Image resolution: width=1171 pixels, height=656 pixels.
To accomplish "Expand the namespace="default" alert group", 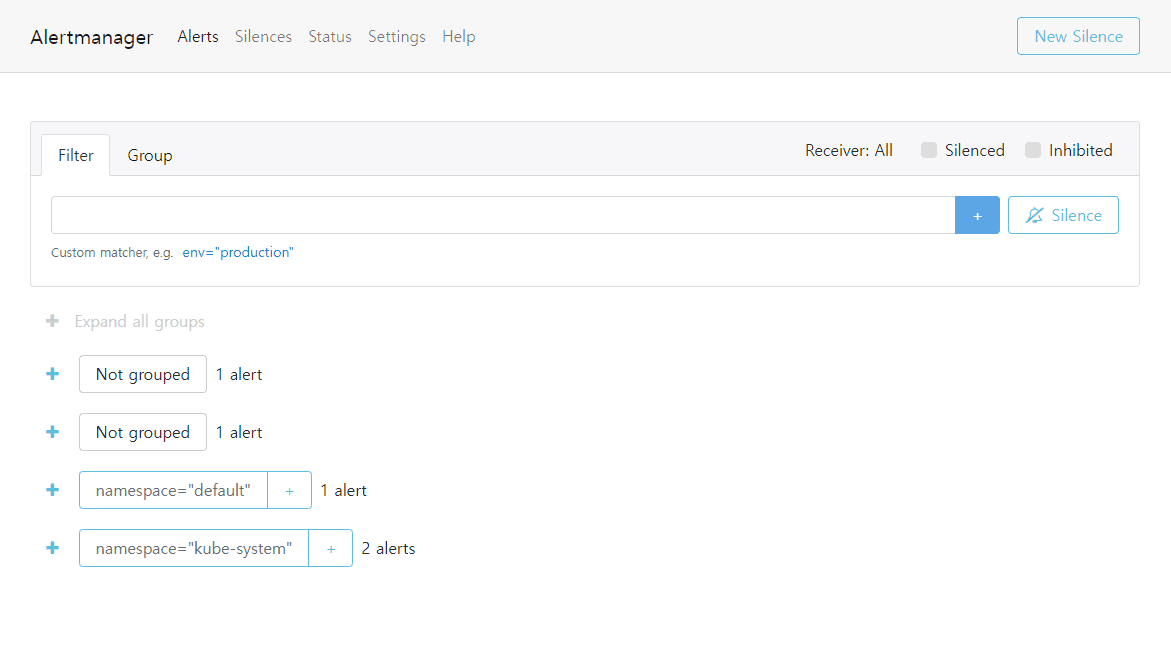I will point(53,490).
